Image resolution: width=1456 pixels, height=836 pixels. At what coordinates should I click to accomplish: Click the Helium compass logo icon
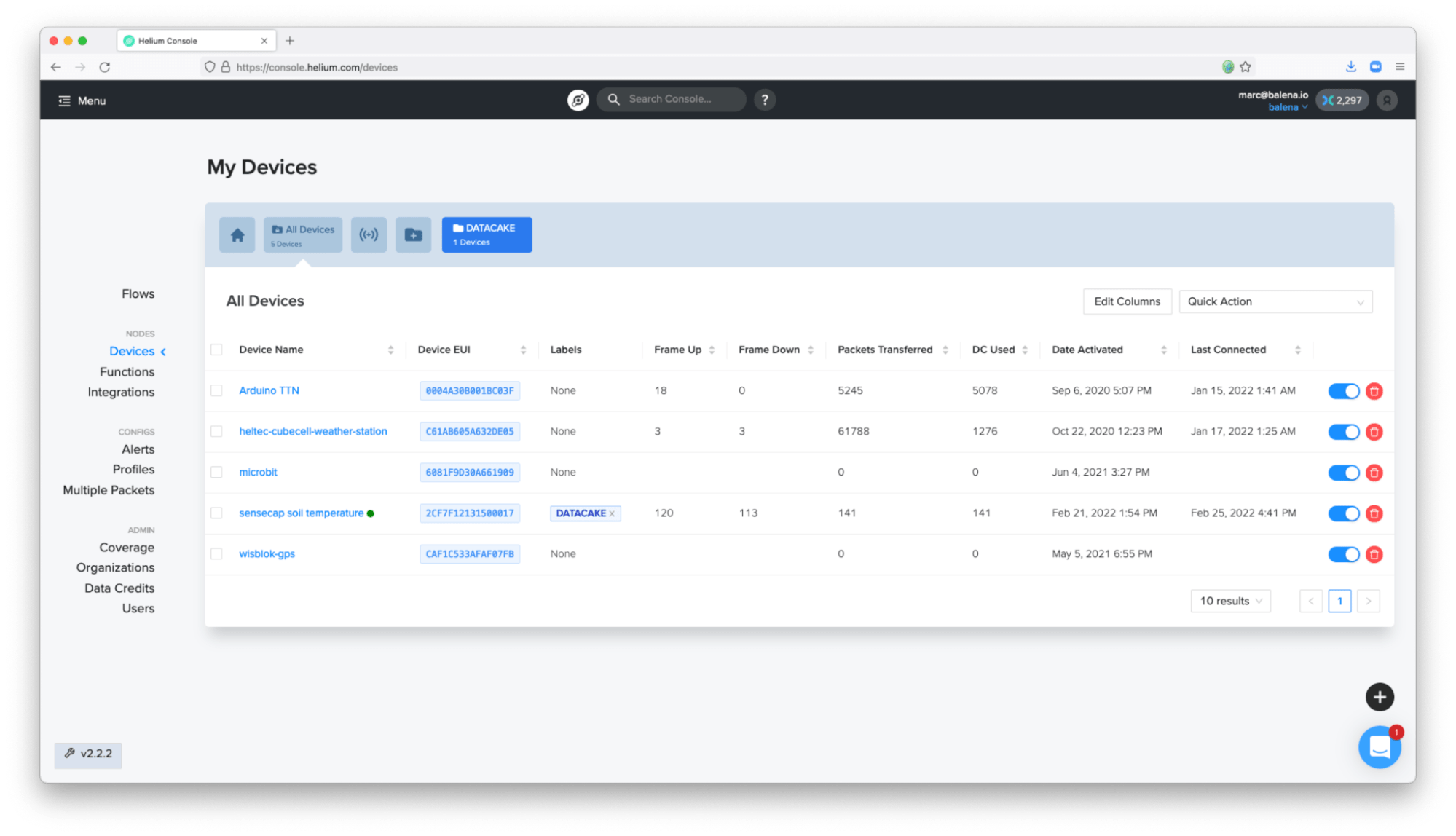point(578,100)
